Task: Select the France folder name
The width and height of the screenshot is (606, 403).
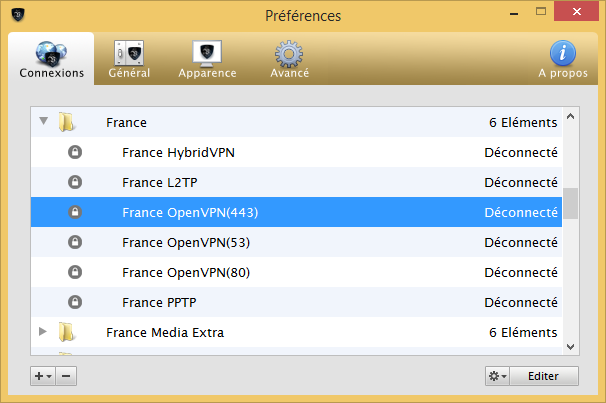Action: click(x=126, y=122)
